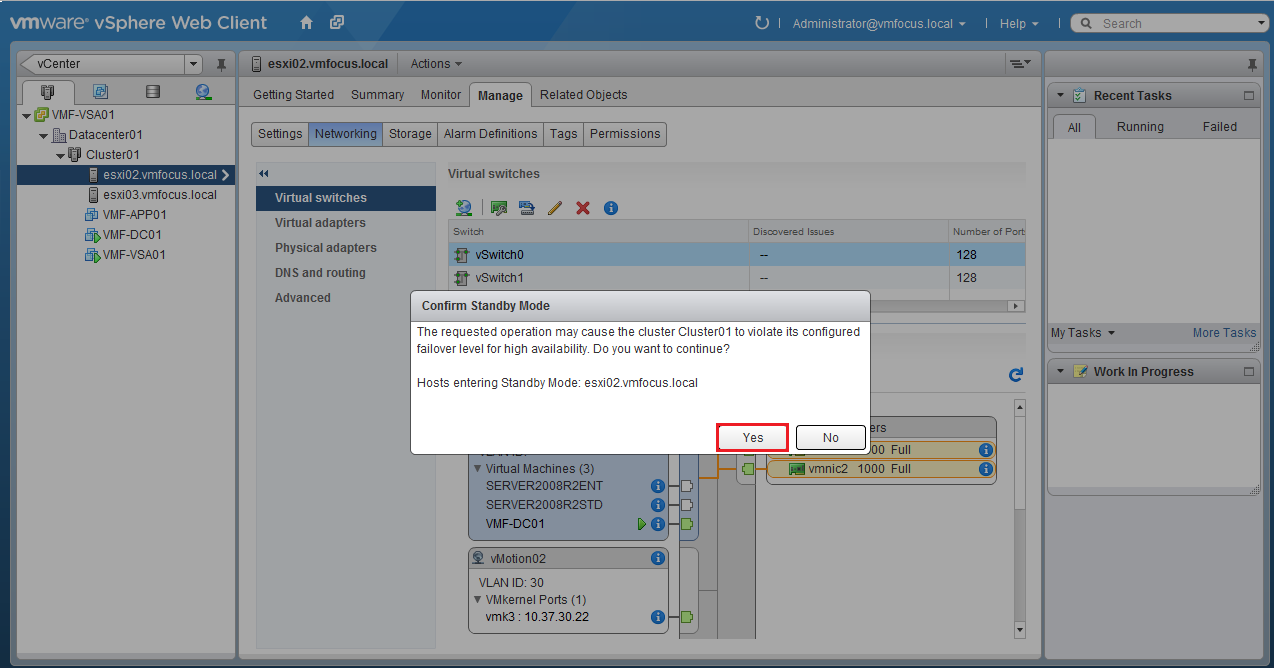Select Physical adapters in the side menu
This screenshot has width=1274, height=668.
[x=326, y=248]
